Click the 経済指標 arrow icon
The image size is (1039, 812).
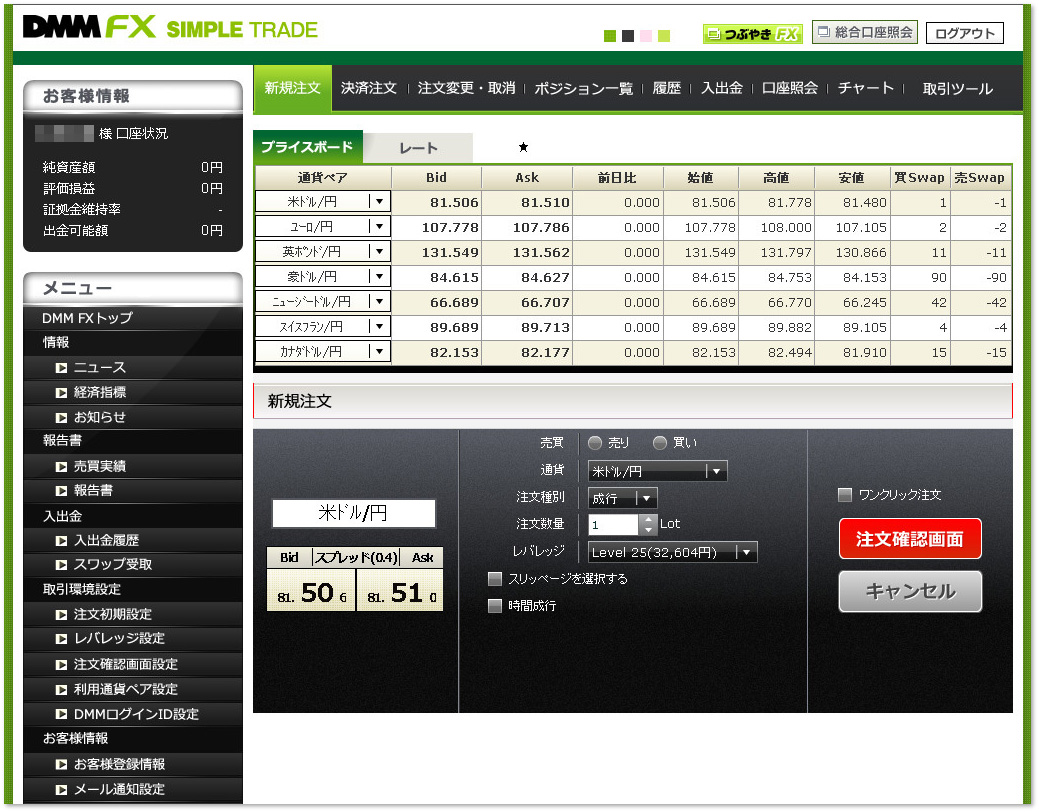(61, 392)
